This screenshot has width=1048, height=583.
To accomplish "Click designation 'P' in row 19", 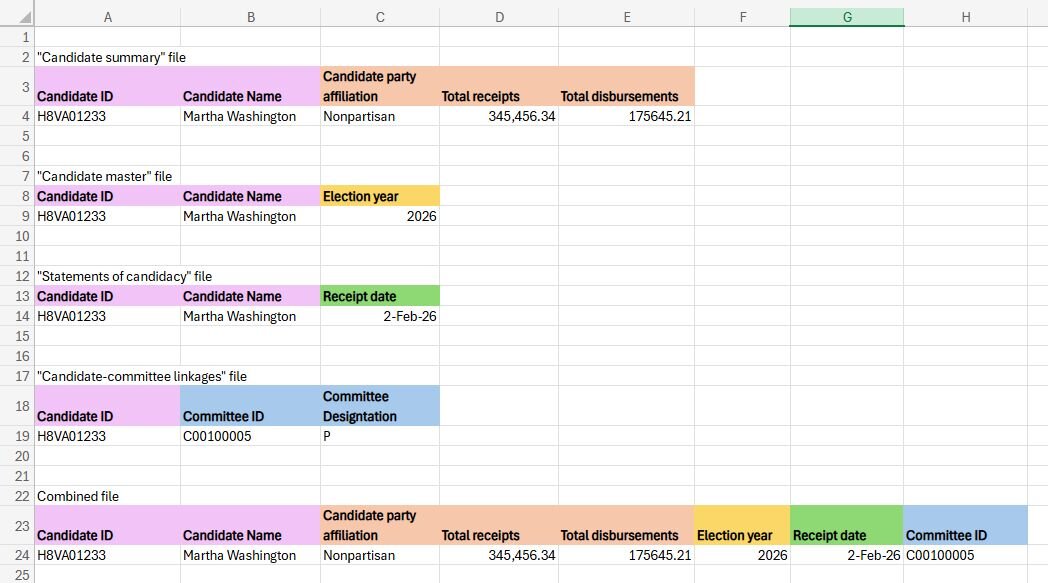I will coord(380,436).
